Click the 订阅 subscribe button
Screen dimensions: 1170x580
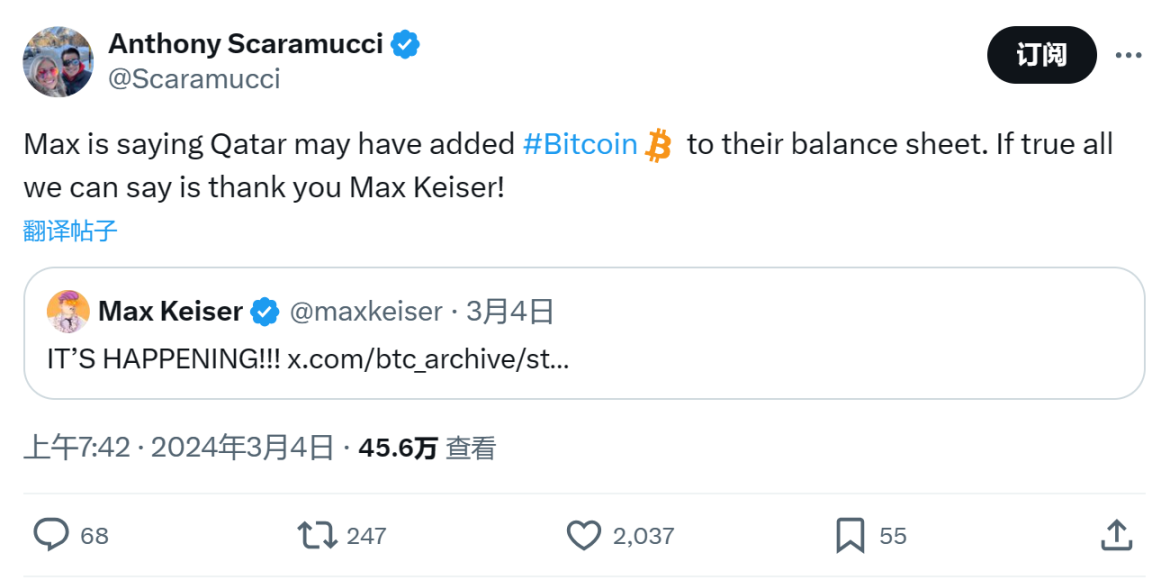[x=1042, y=55]
